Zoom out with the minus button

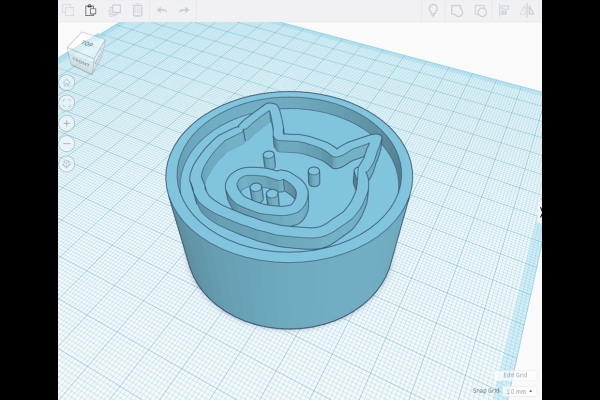point(67,143)
